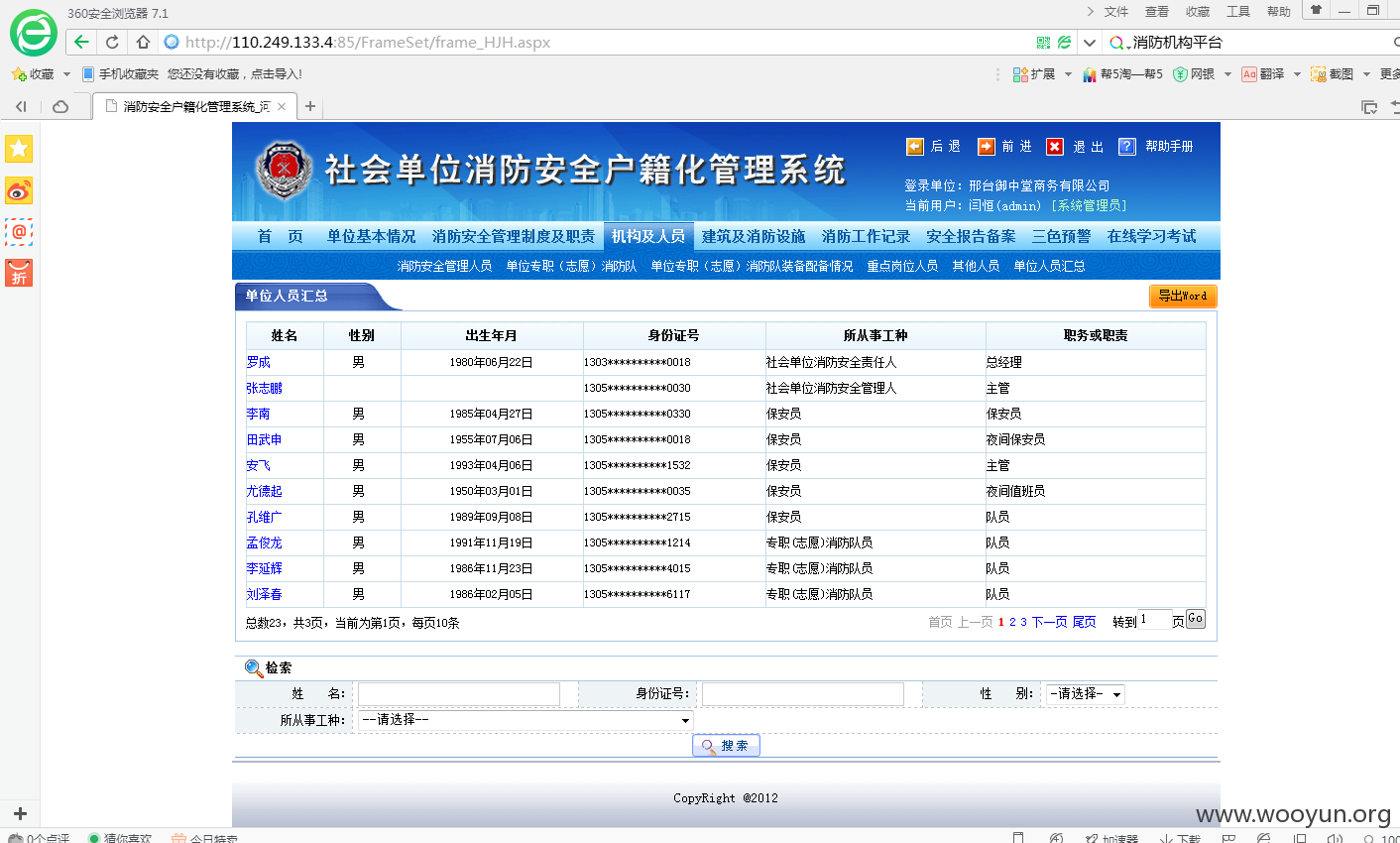Click the 翻译 translate toolbar icon
Screen dimensions: 1400x843
[x=1249, y=74]
